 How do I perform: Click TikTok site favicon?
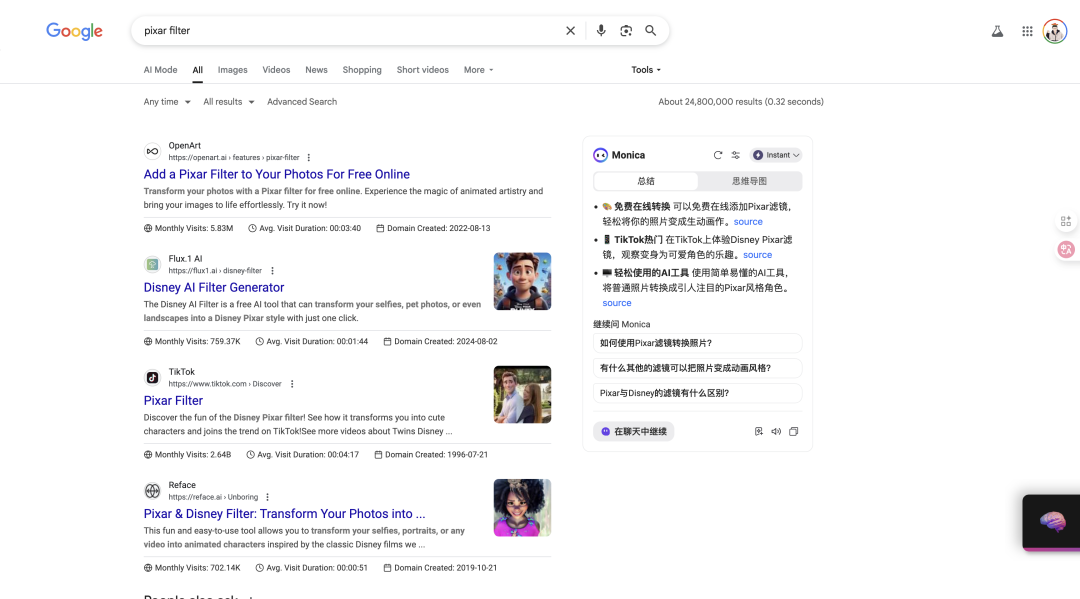152,377
